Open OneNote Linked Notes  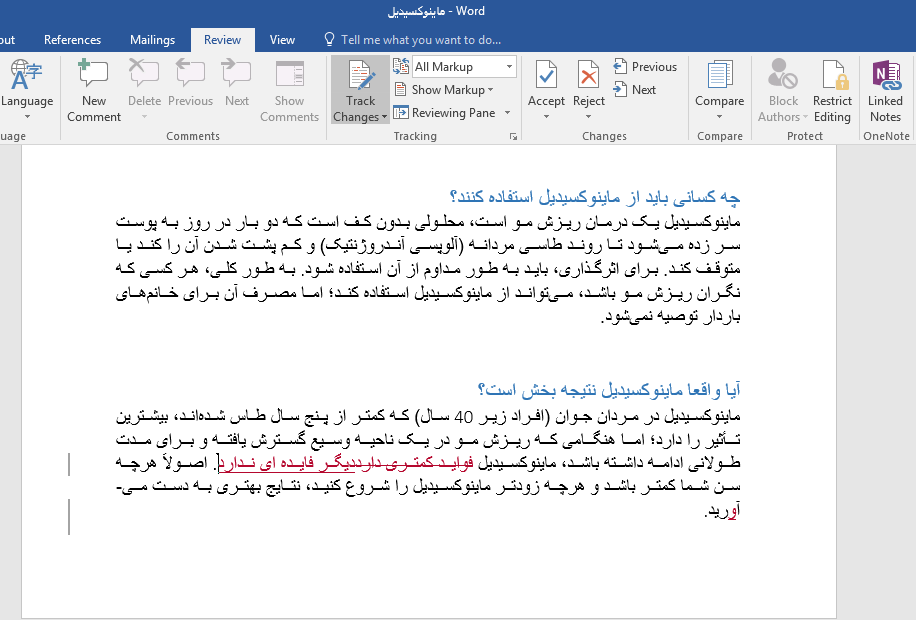pos(886,91)
